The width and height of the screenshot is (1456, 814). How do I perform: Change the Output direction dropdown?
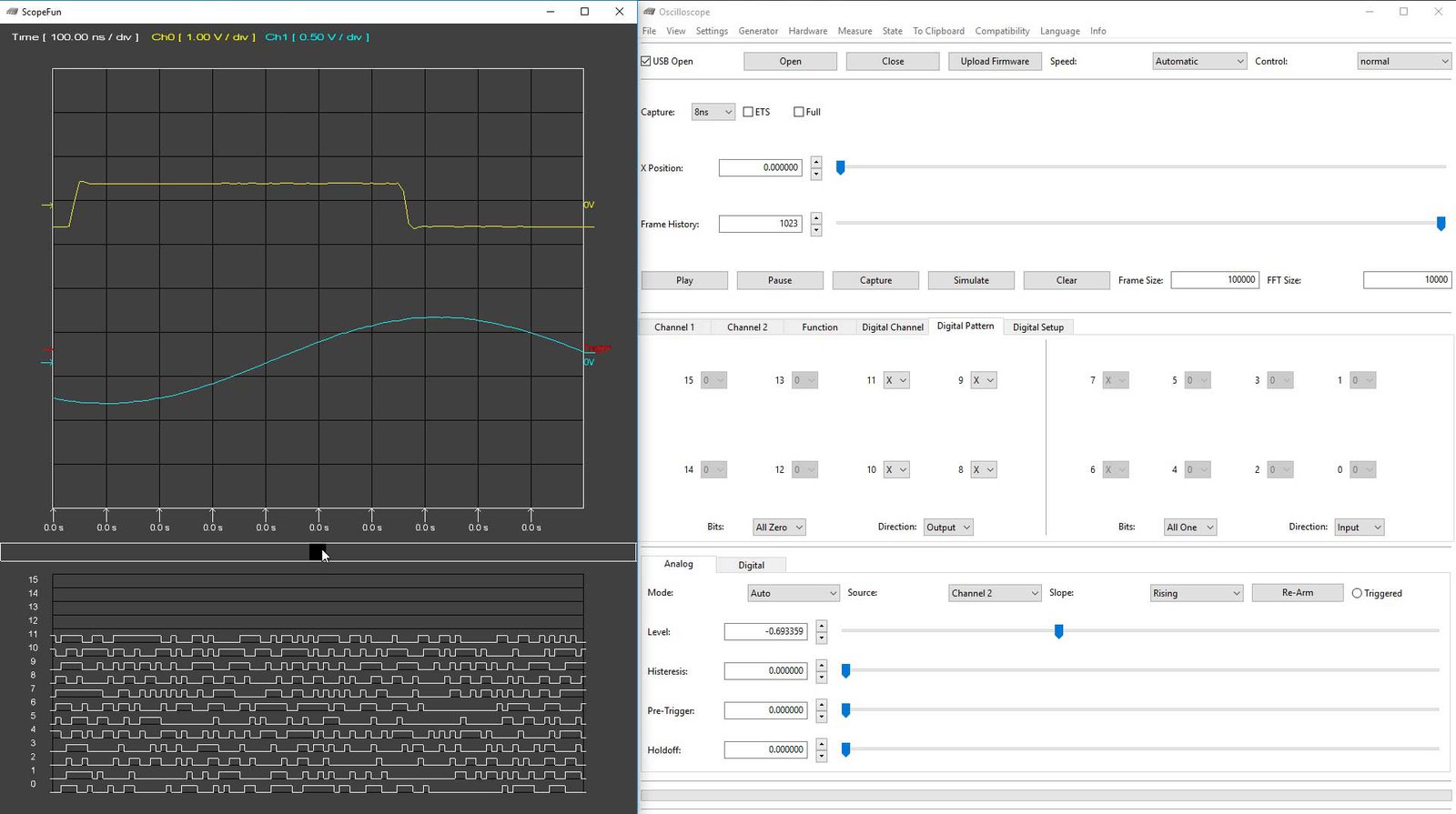(948, 527)
